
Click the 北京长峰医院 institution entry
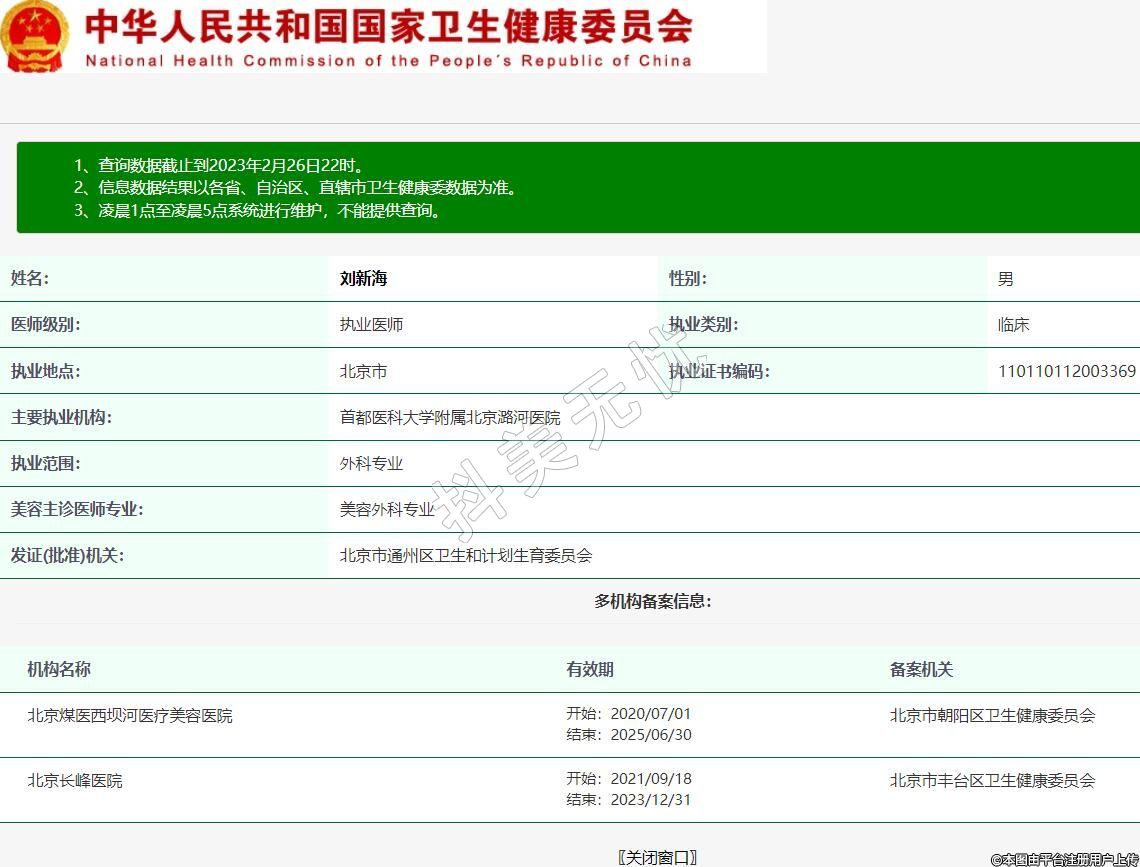click(75, 780)
